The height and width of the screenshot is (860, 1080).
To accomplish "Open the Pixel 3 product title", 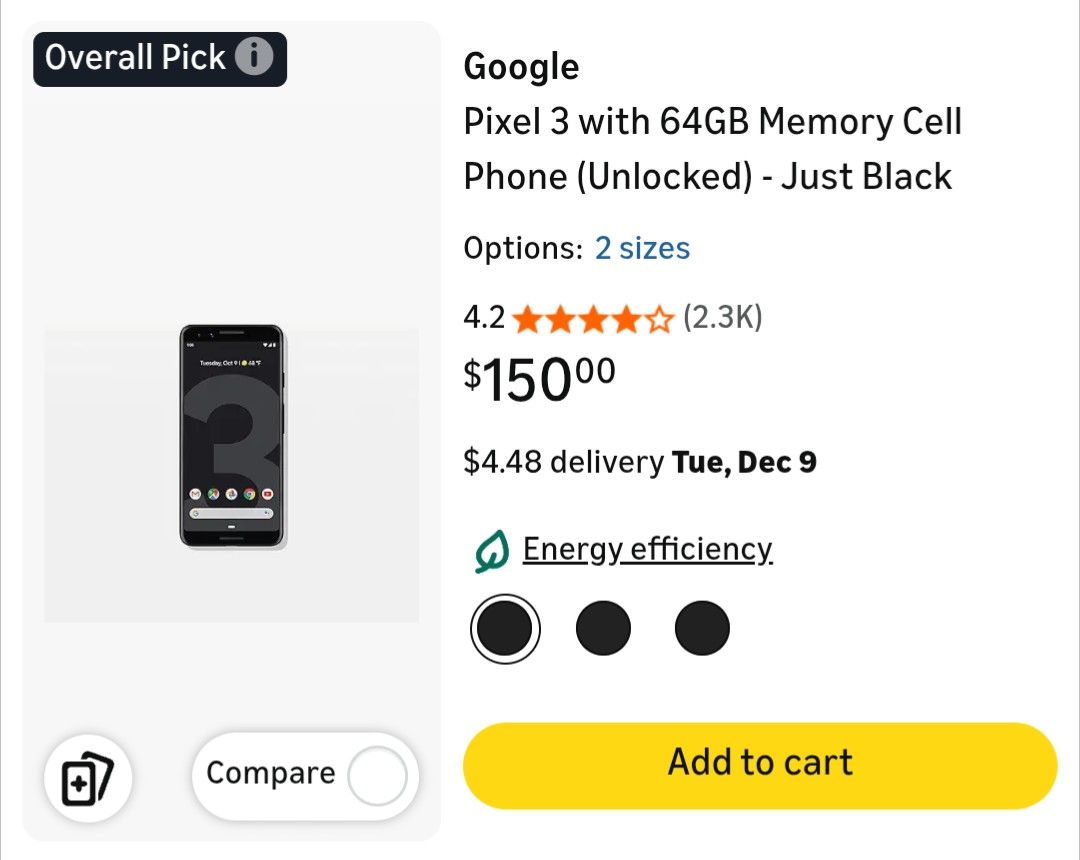I will [712, 148].
